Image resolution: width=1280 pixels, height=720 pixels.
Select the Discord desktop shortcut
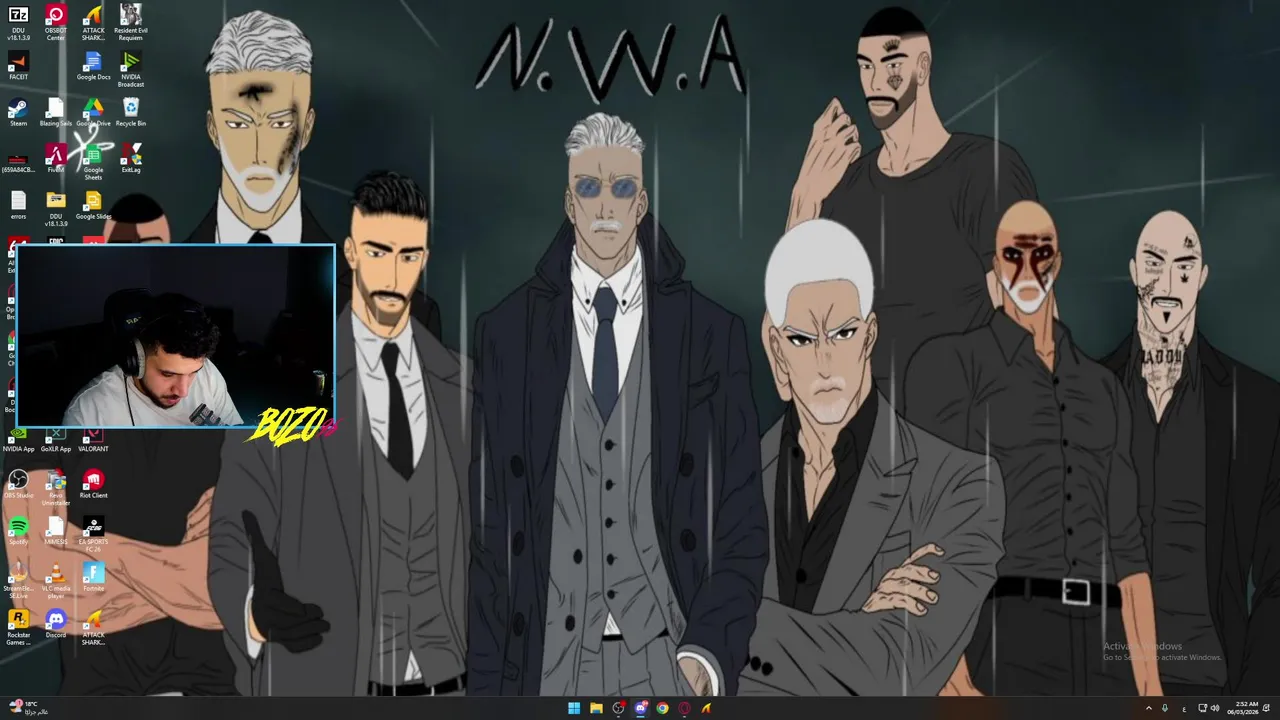tap(56, 623)
